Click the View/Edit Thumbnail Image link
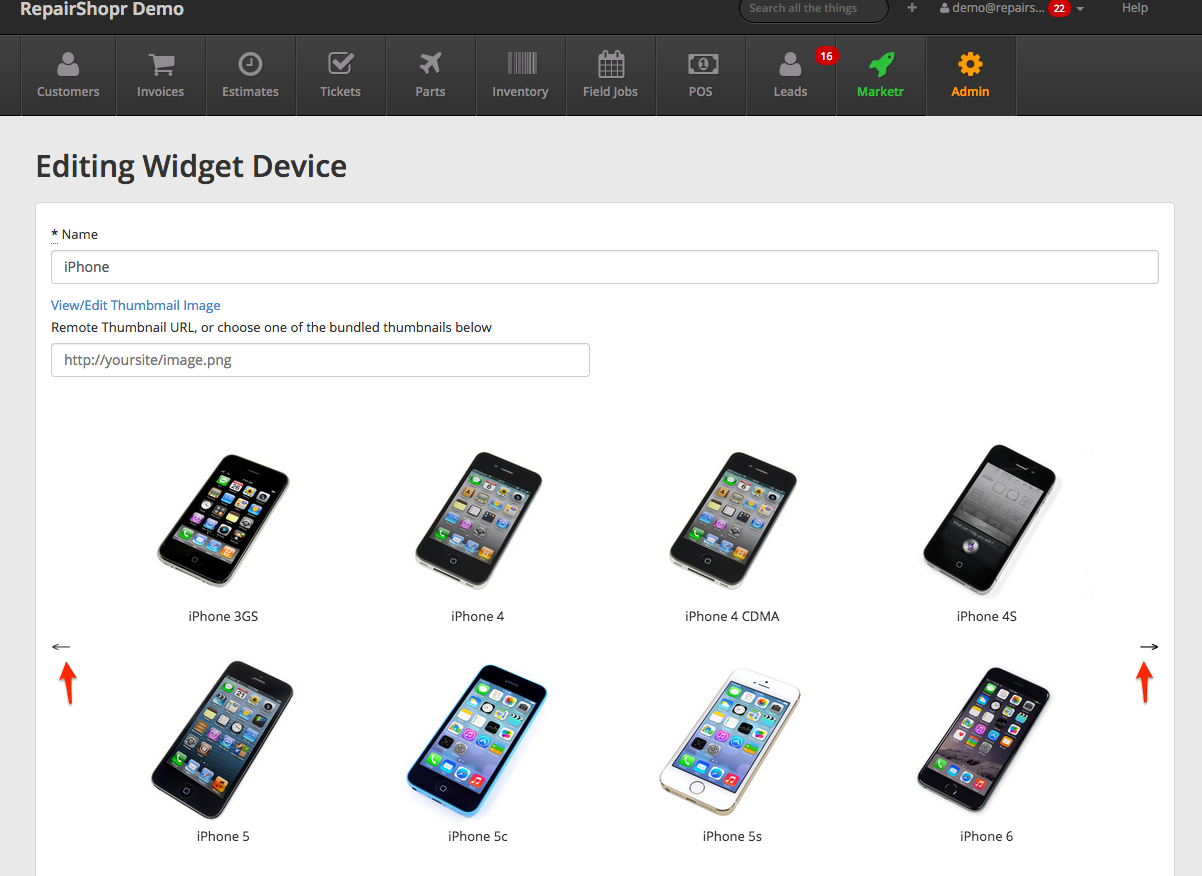The image size is (1202, 876). [x=136, y=306]
